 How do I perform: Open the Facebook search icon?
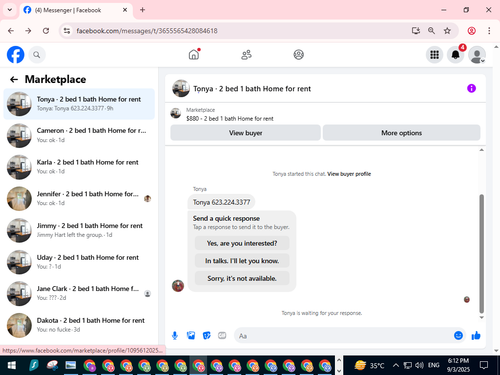pyautogui.click(x=37, y=55)
